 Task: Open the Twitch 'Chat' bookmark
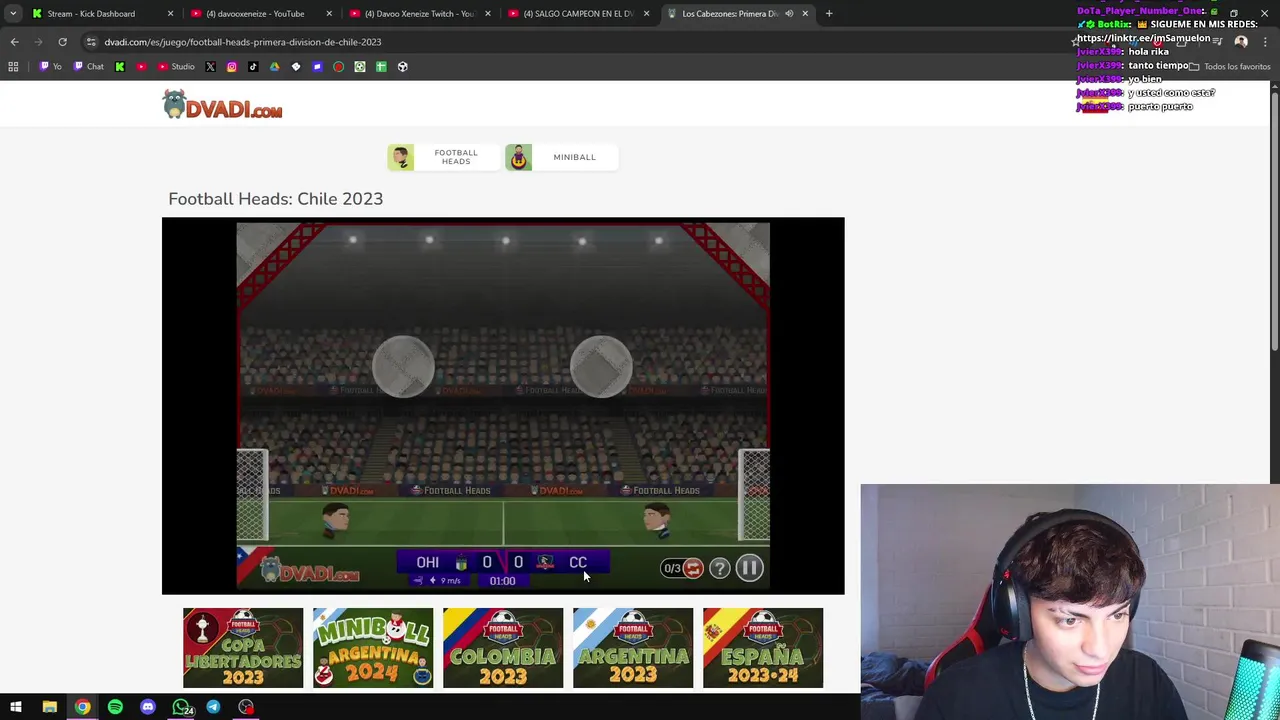[x=88, y=67]
